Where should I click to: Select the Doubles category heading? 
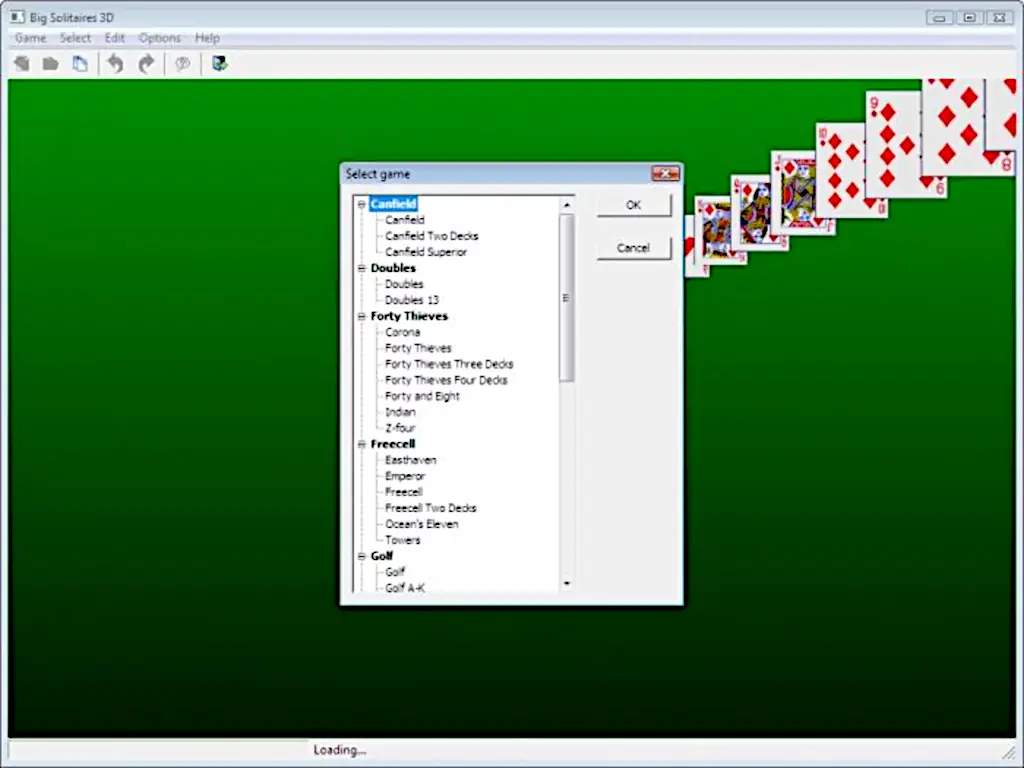click(x=393, y=268)
